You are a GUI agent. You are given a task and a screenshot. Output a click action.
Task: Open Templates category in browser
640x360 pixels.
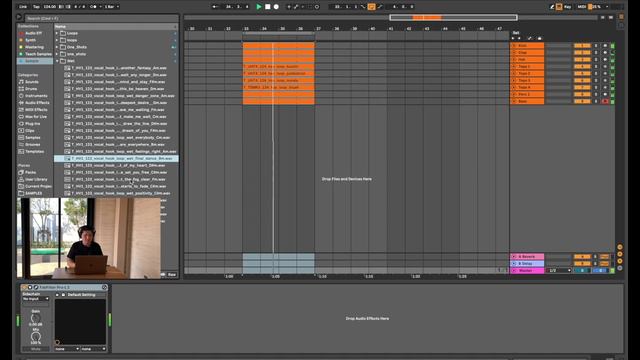pos(34,151)
